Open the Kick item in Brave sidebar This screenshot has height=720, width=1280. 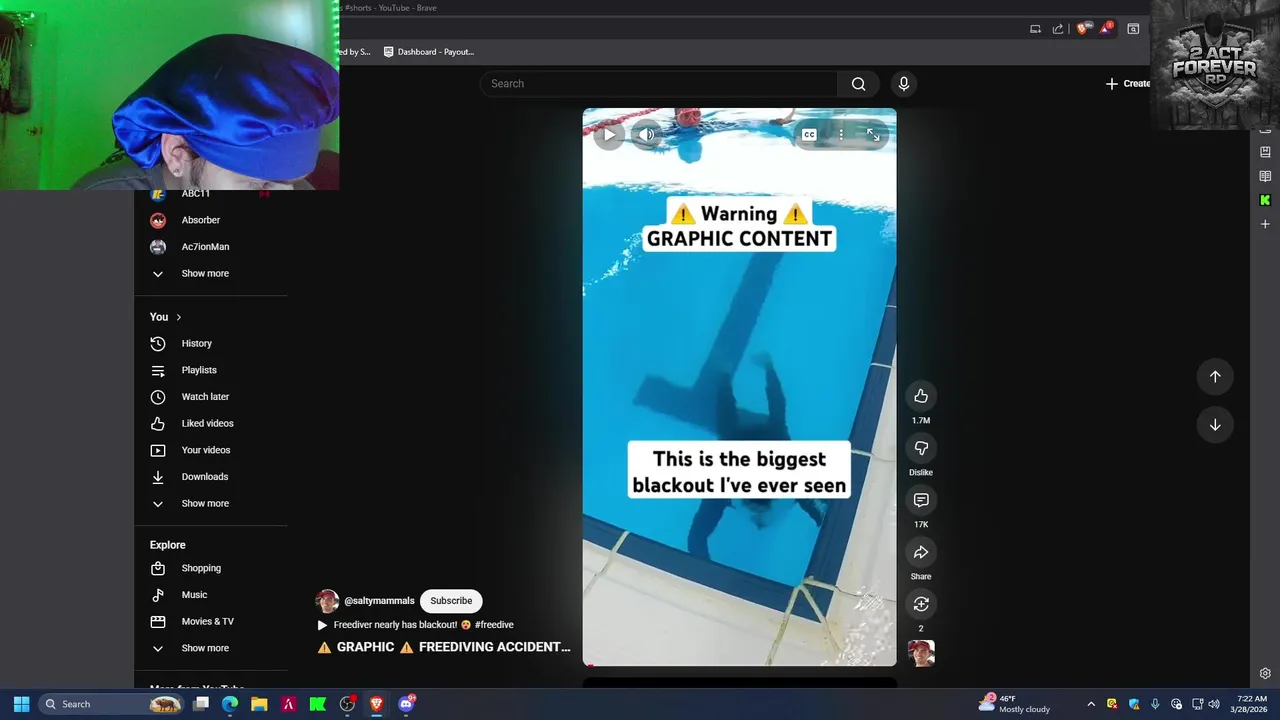pyautogui.click(x=1265, y=200)
